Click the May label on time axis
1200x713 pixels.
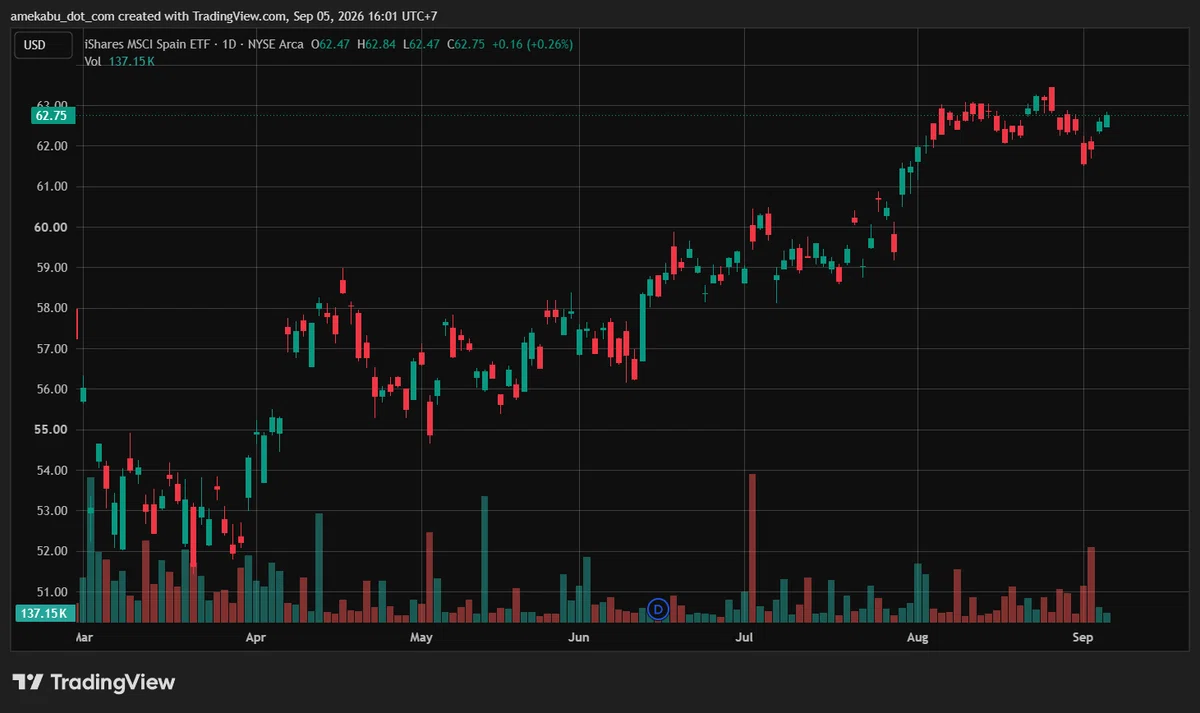point(421,636)
